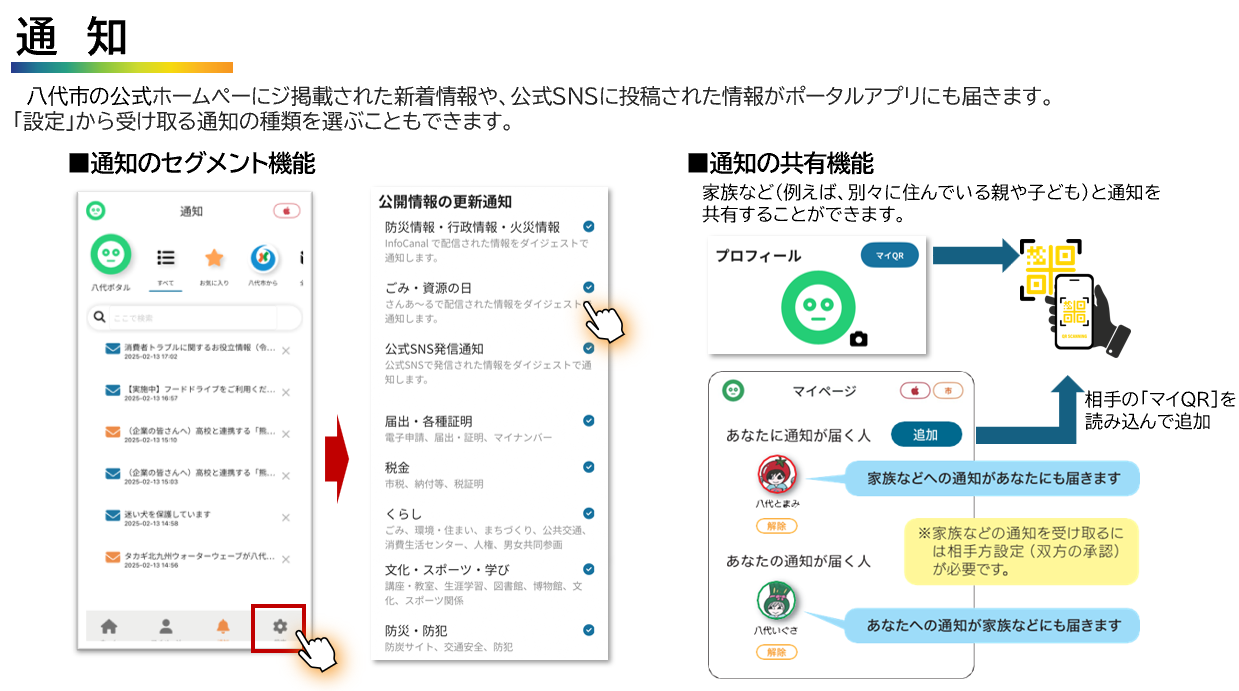Toggle the ごみ・資源の日 checkbox
This screenshot has height=691, width=1239.
coord(589,287)
